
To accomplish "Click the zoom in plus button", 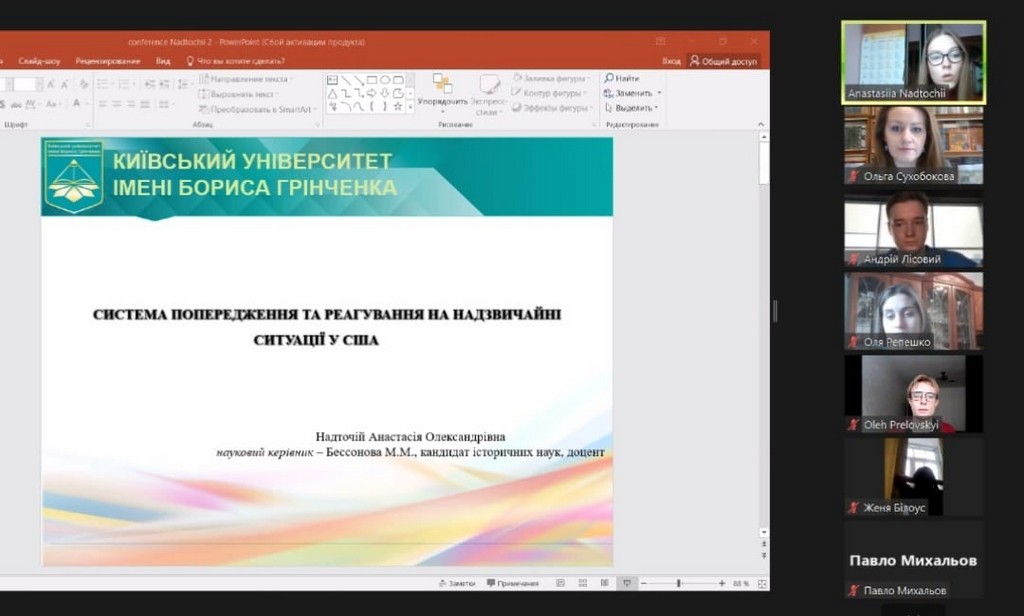I will tap(722, 583).
